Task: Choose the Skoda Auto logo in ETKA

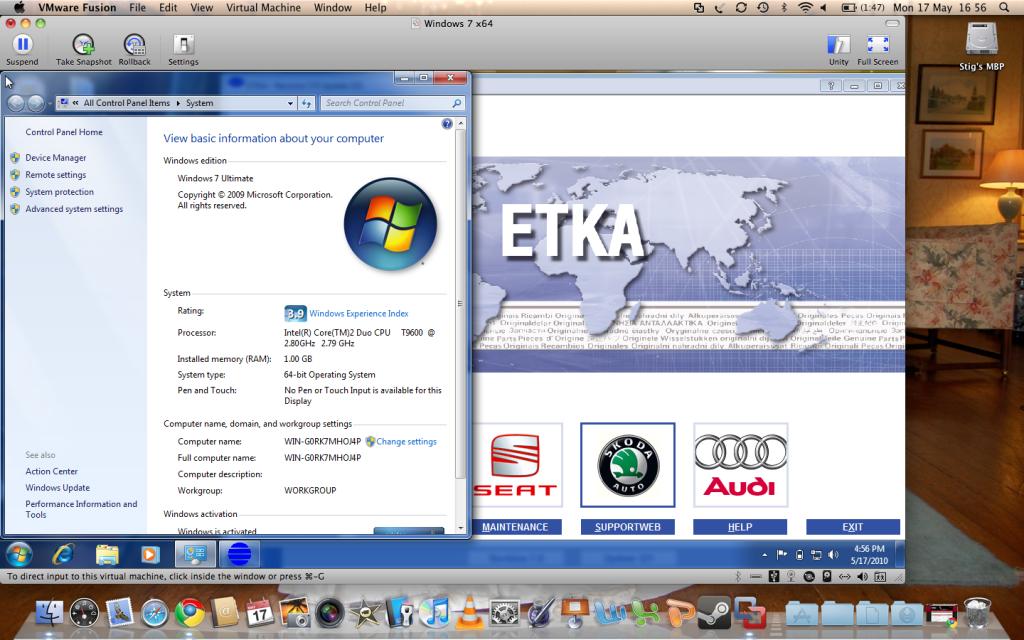Action: tap(628, 465)
